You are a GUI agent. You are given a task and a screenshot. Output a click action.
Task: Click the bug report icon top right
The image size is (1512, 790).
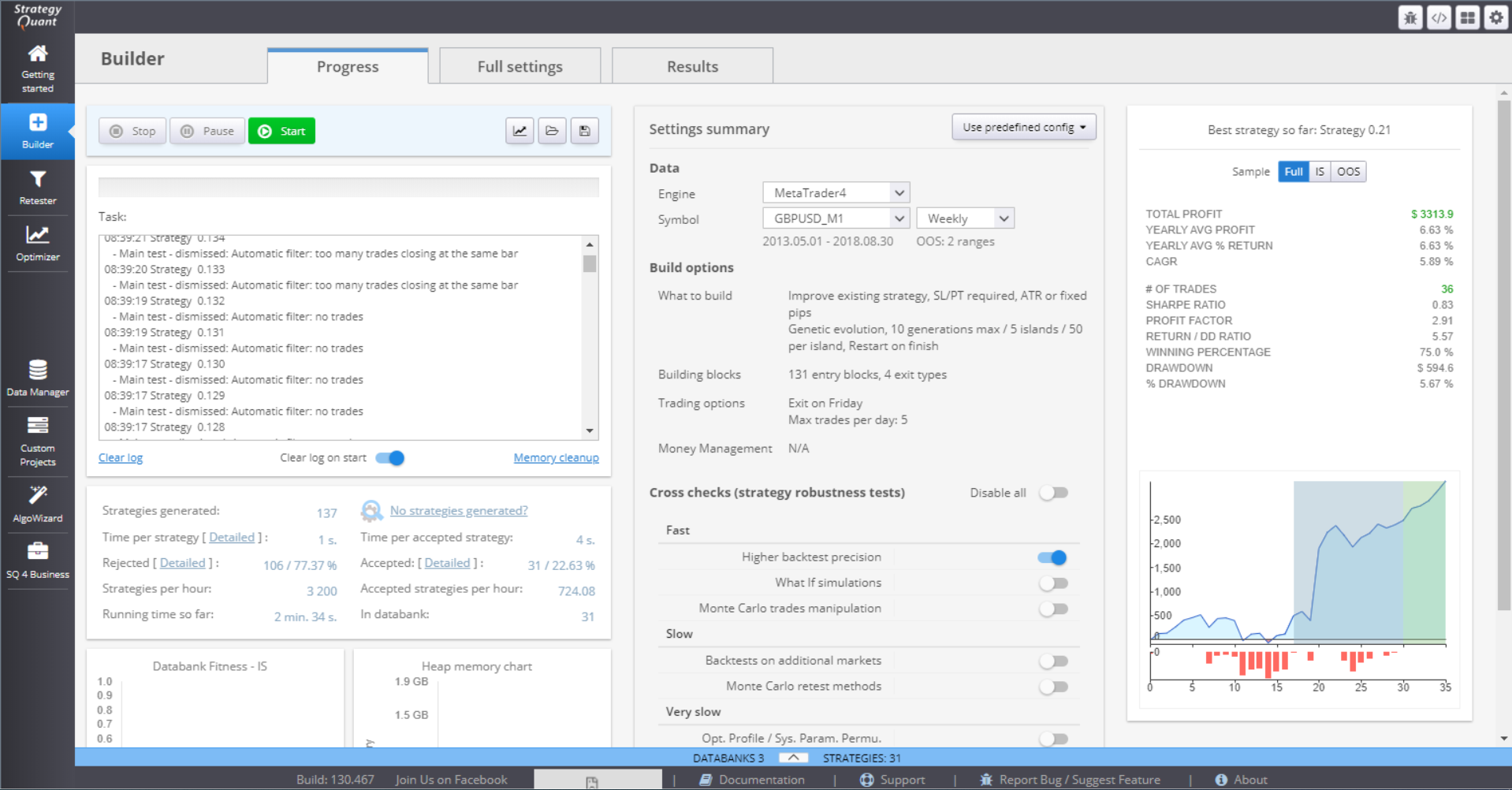(x=1410, y=17)
